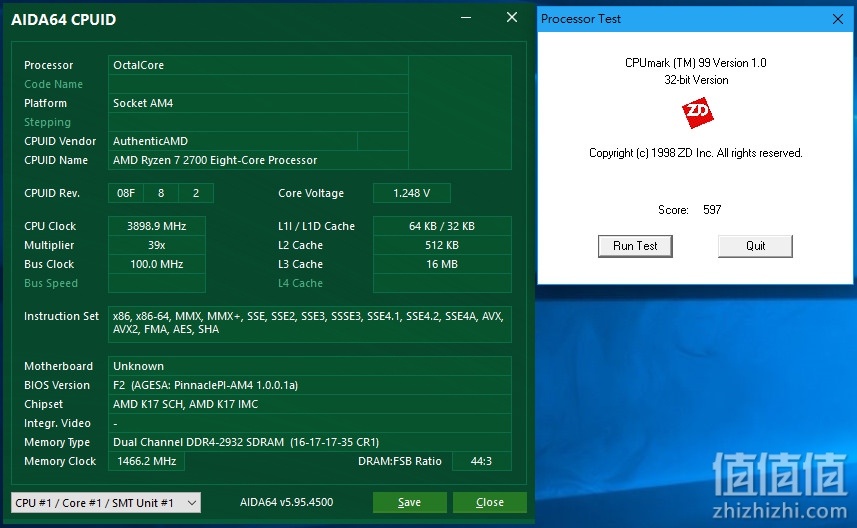Click the CPUmark 99 Version 1.0 title text
The height and width of the screenshot is (528, 857).
point(696,63)
